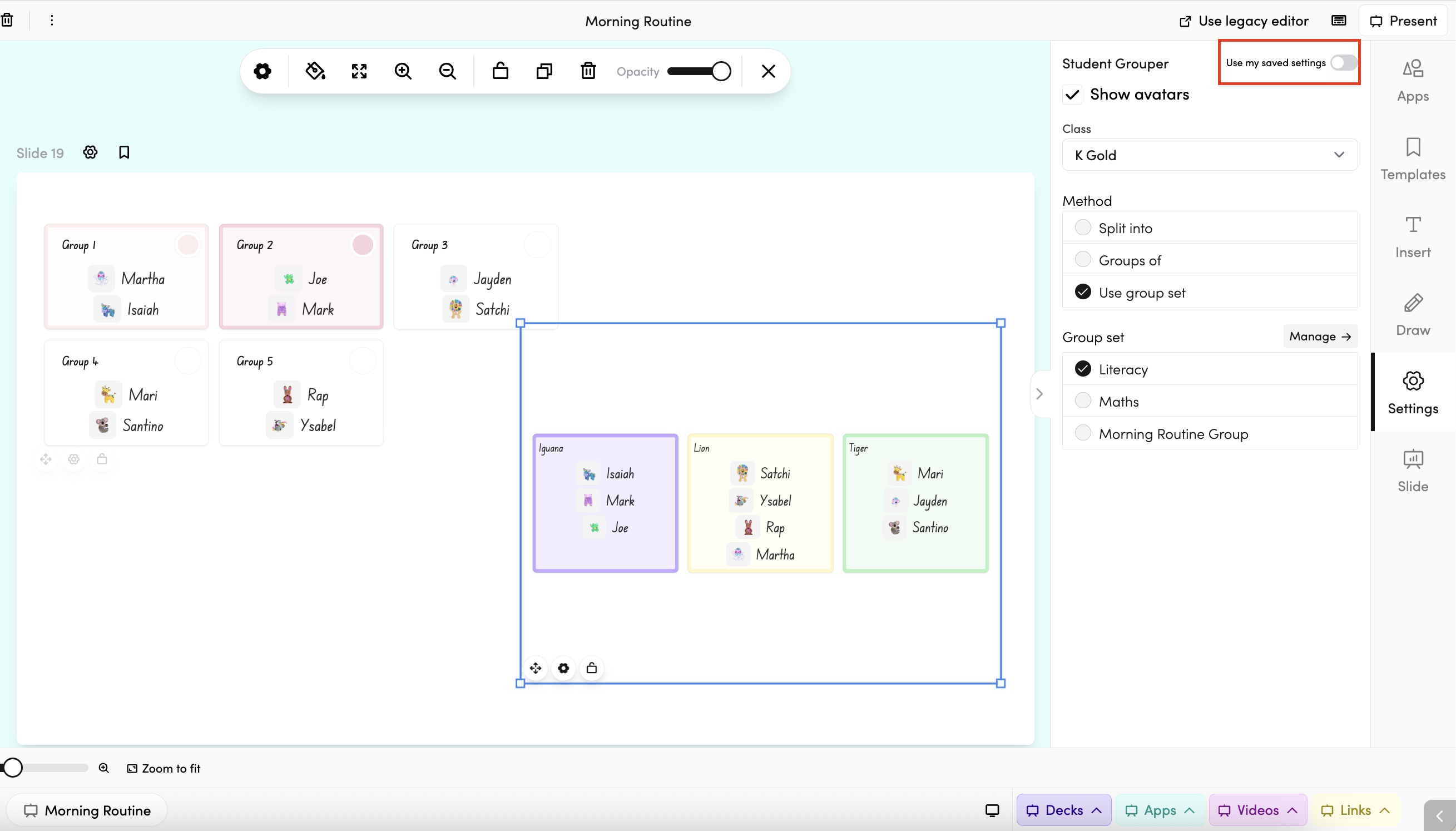Click the zoom out magnifier in toolbar

click(x=447, y=71)
